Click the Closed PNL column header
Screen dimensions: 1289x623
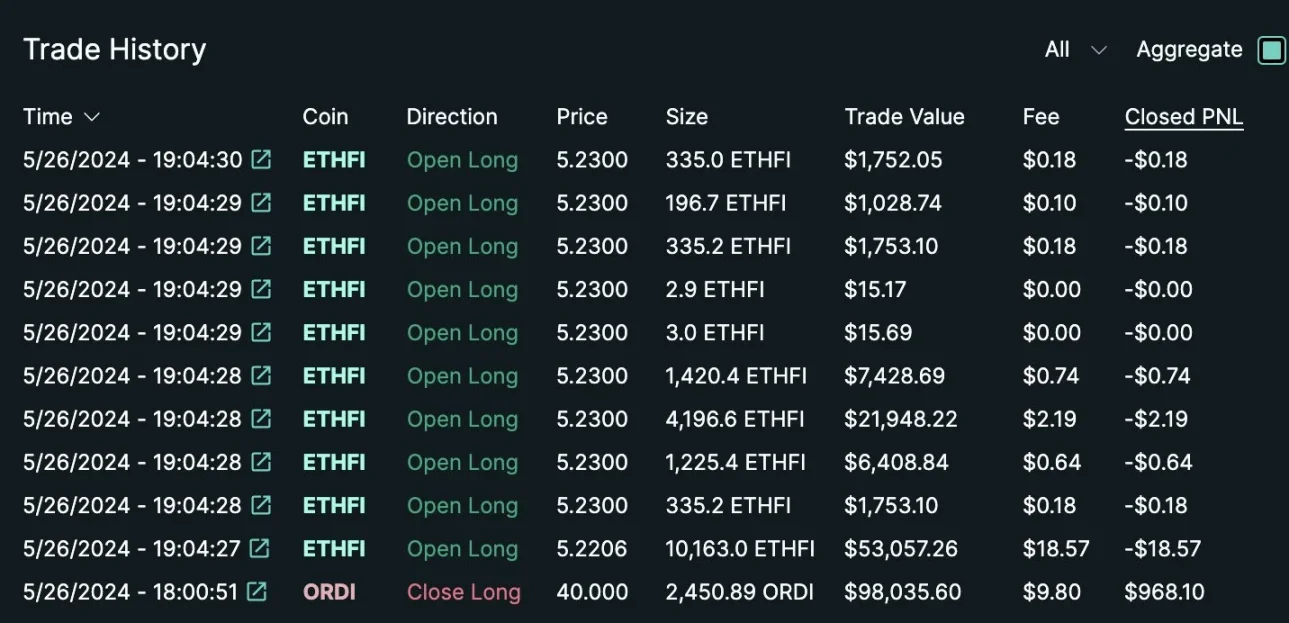[1183, 117]
